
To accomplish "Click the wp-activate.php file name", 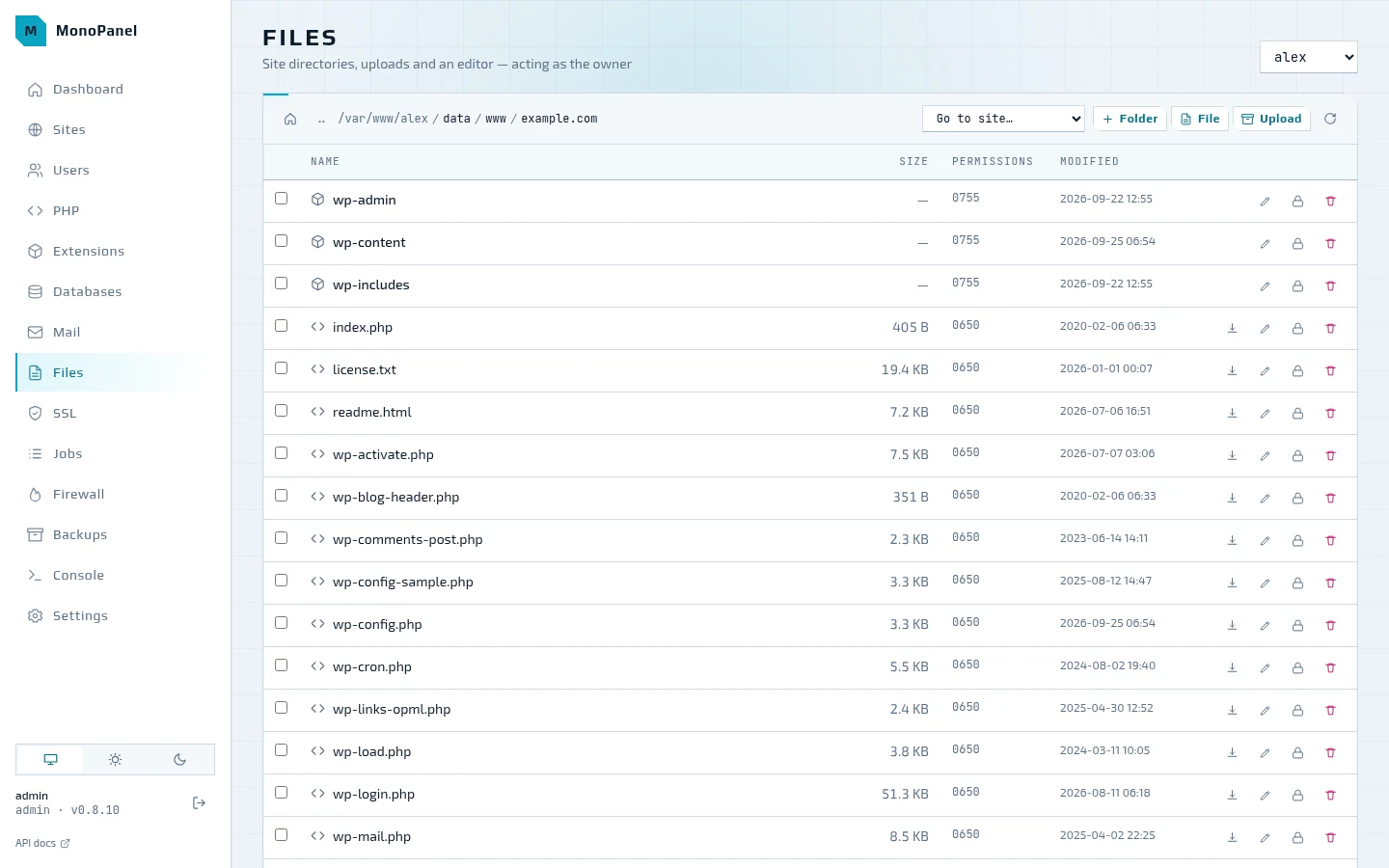I will coord(383,455).
